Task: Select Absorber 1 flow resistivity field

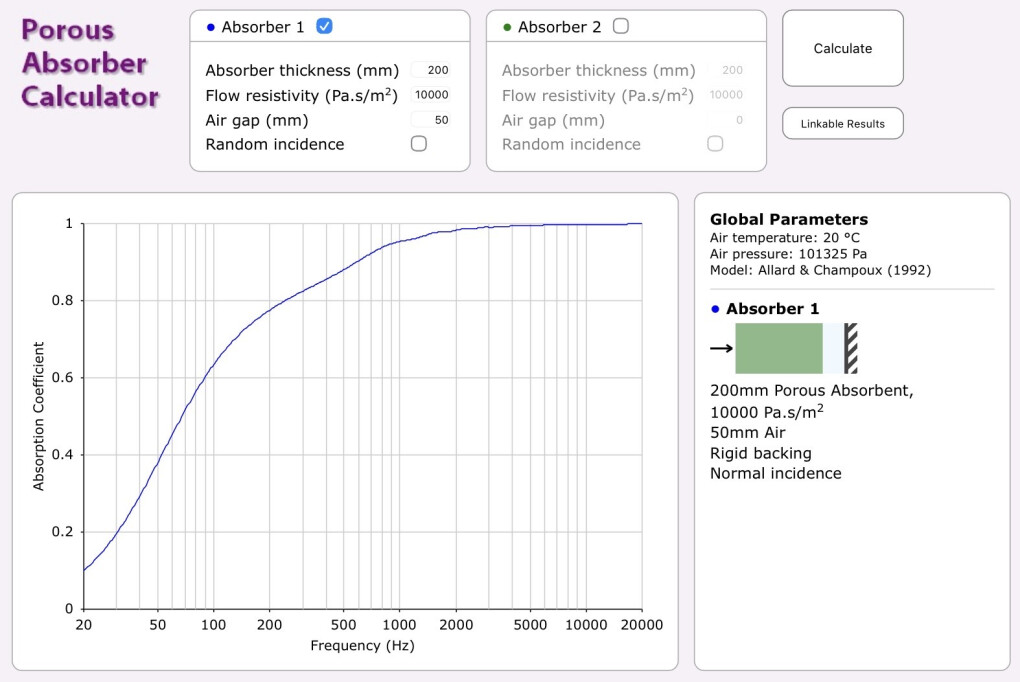Action: click(x=431, y=95)
